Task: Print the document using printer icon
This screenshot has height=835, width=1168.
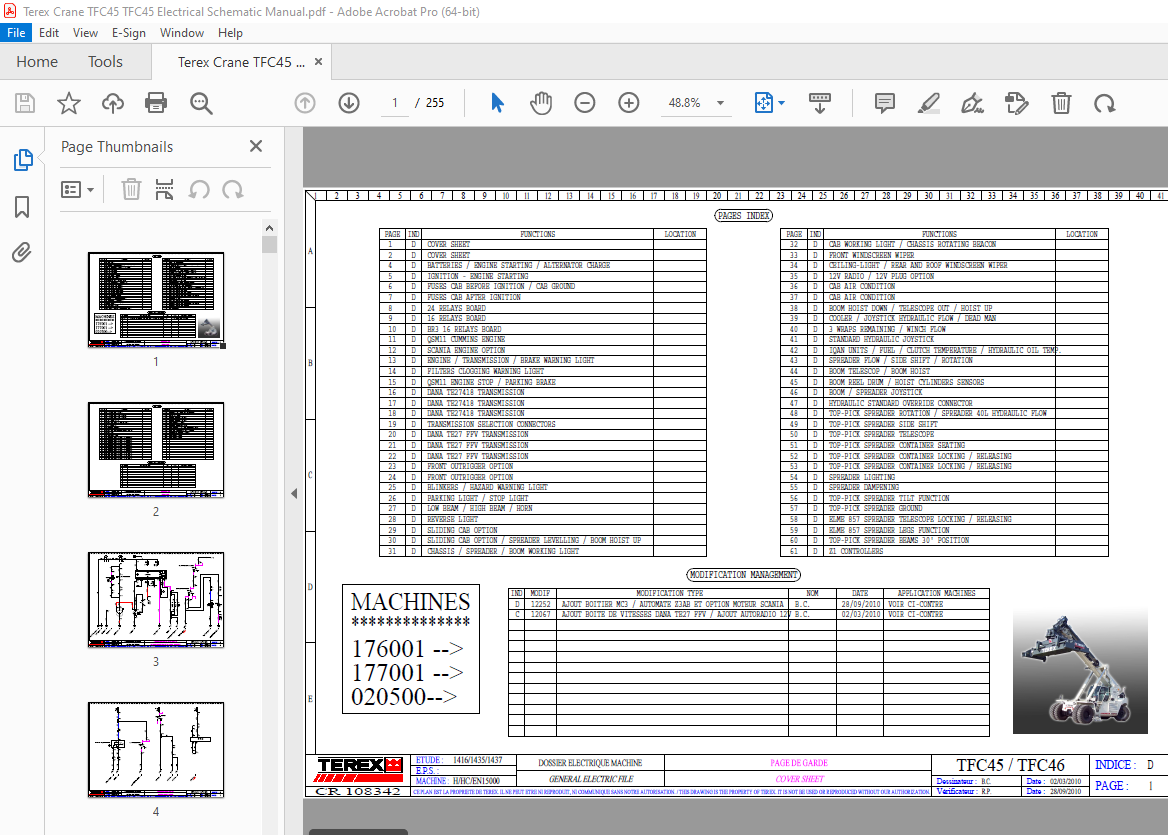Action: pos(156,103)
